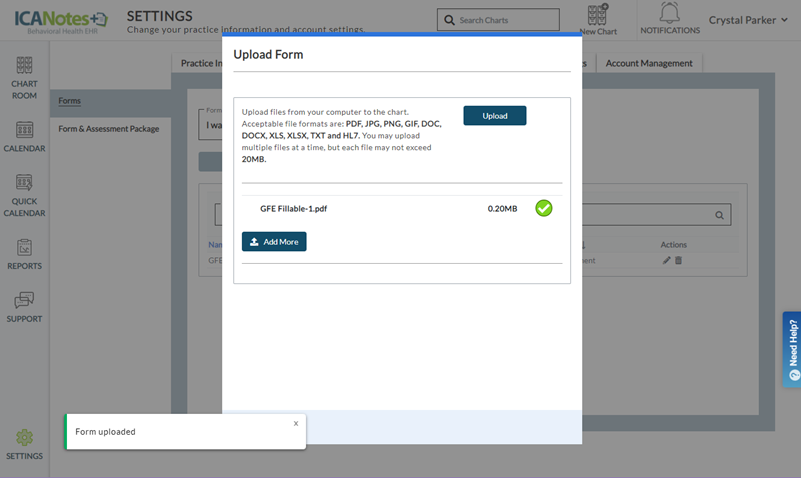Click the Form uploaded message text

[105, 432]
